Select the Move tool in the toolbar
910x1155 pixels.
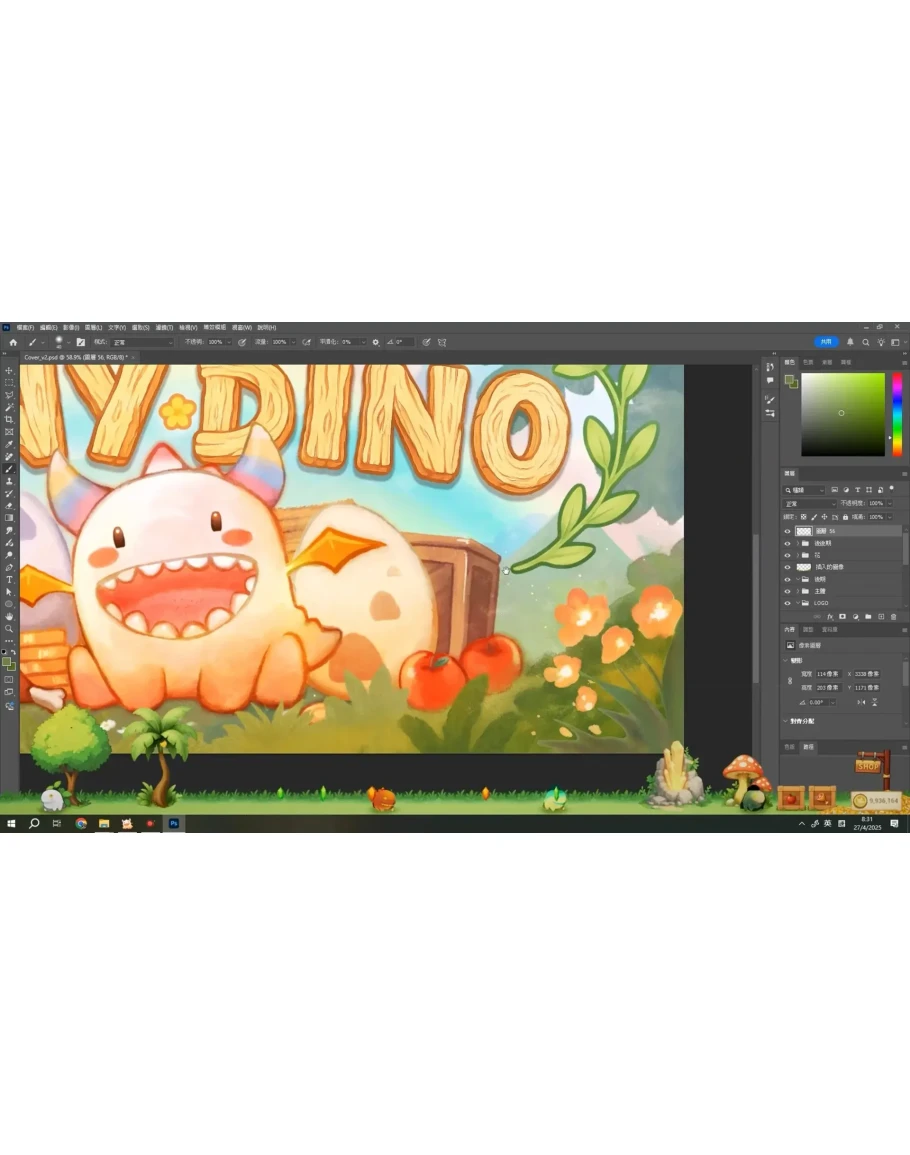click(9, 371)
